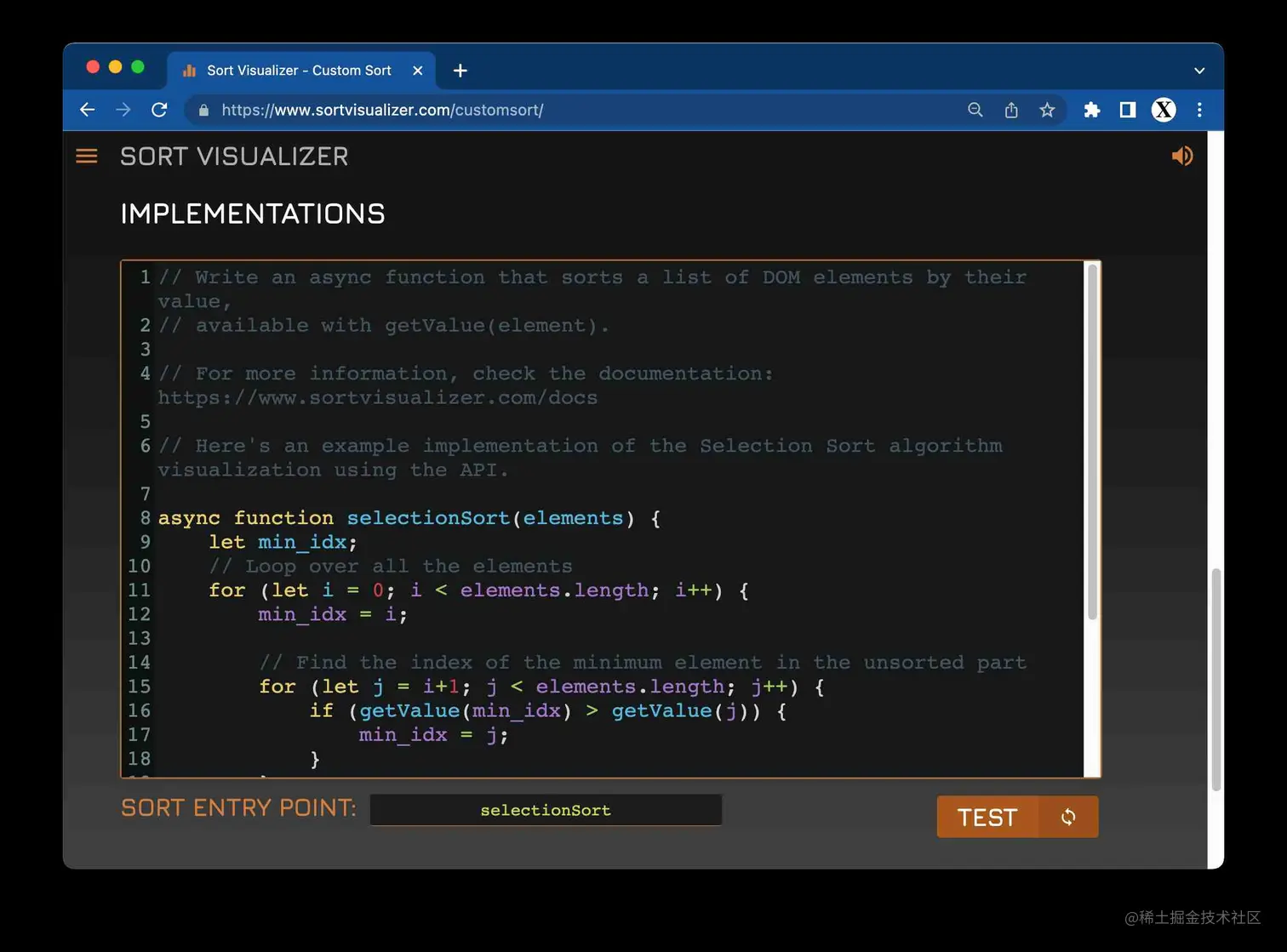Image resolution: width=1287 pixels, height=952 pixels.
Task: Reload the sortvisualizer page
Action: (x=159, y=110)
